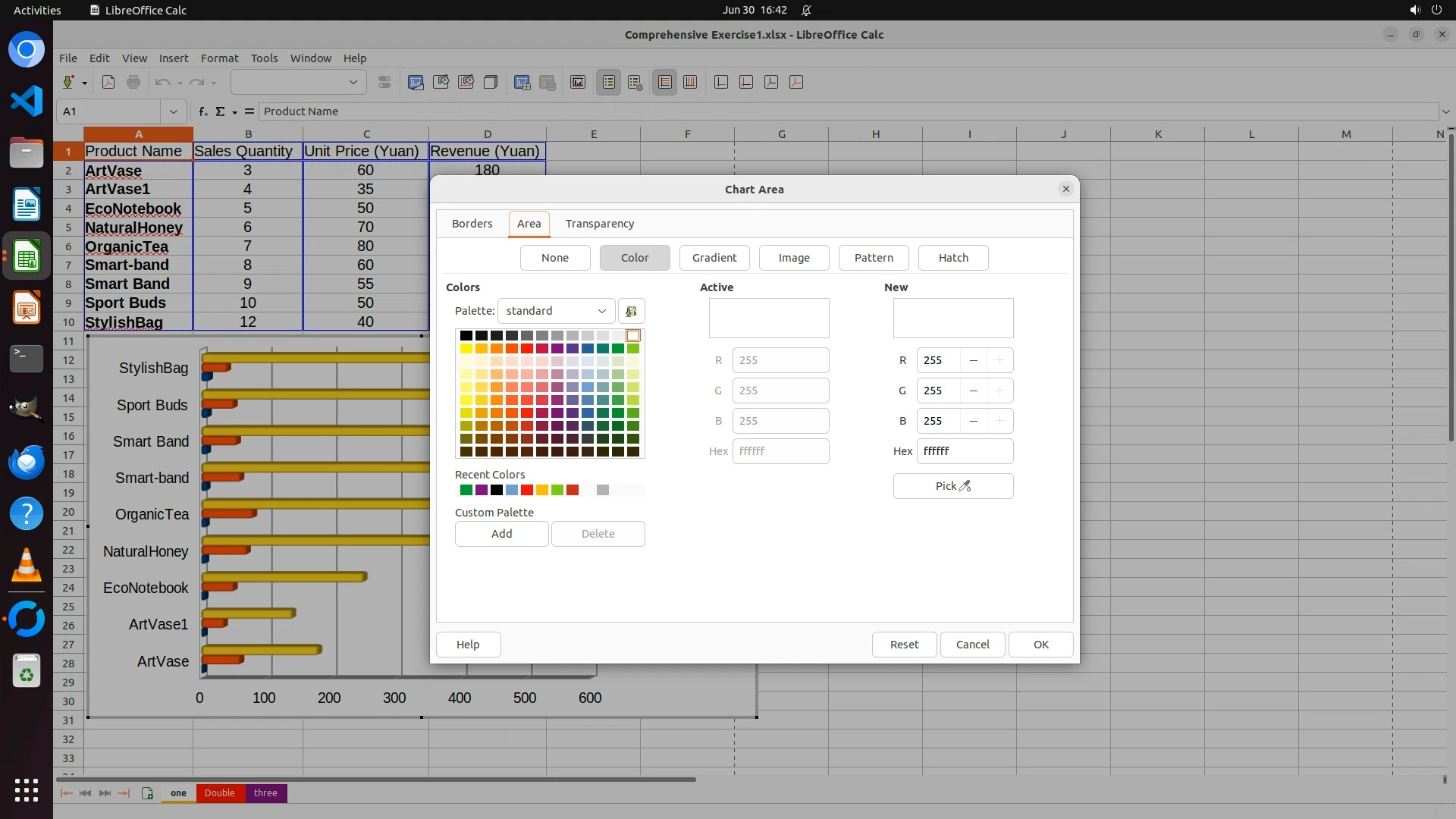This screenshot has width=1456, height=819.
Task: Toggle Horizontal Grids toolbar icon
Action: tap(665, 82)
